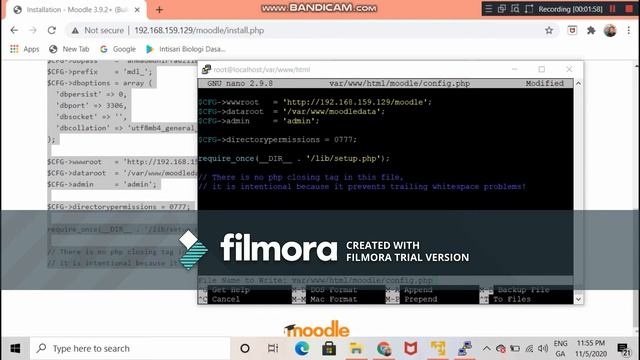Open the red shield extension icon
The image size is (640, 360).
tap(572, 30)
